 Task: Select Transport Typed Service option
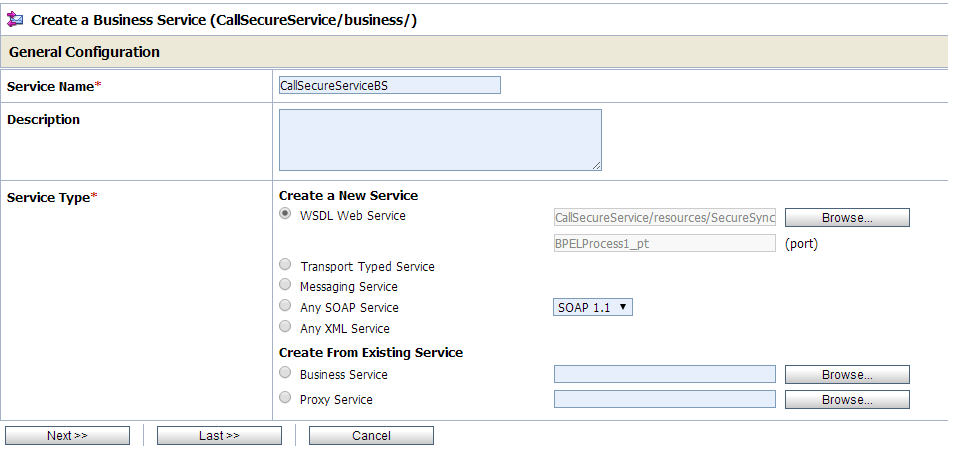(285, 265)
